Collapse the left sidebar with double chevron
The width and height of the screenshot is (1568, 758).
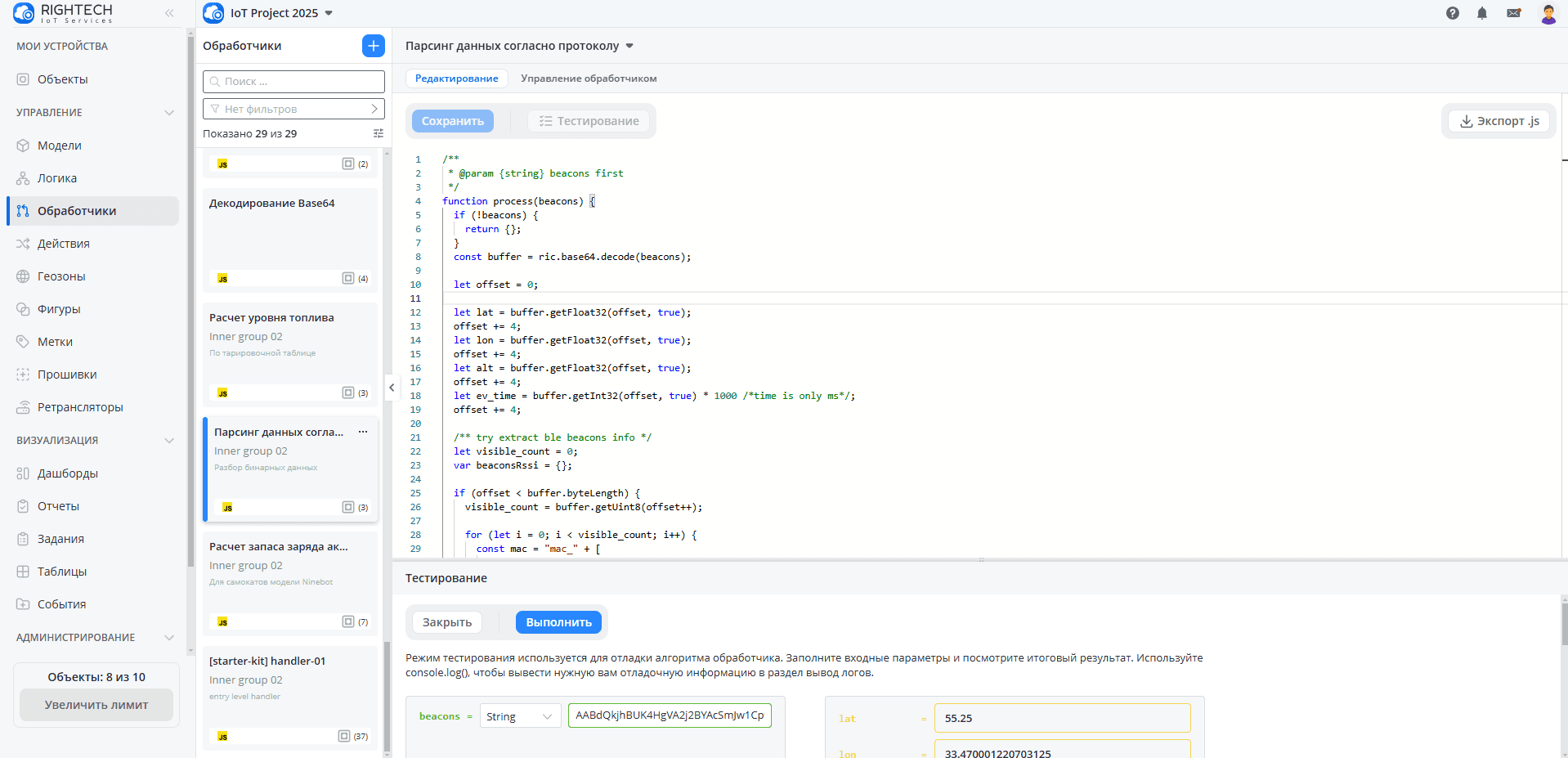click(x=169, y=13)
